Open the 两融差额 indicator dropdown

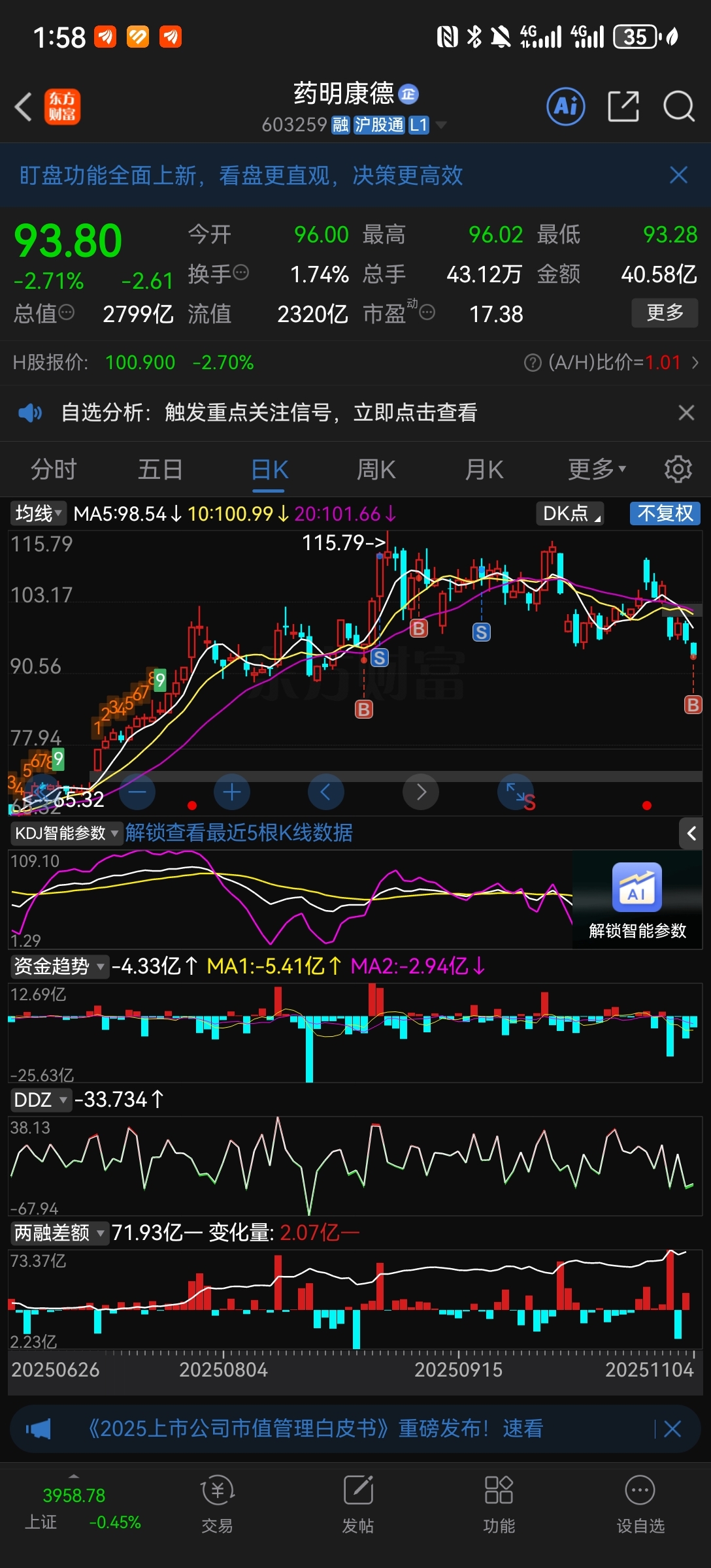click(x=59, y=1233)
